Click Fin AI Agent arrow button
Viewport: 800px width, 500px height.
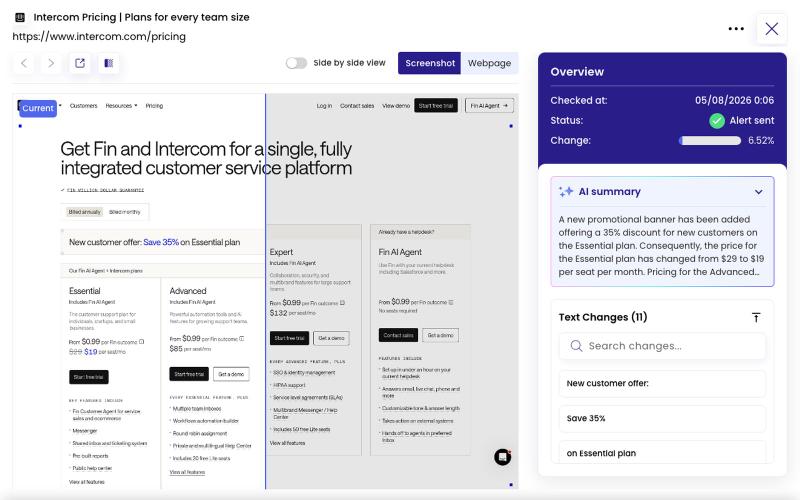pyautogui.click(x=489, y=106)
